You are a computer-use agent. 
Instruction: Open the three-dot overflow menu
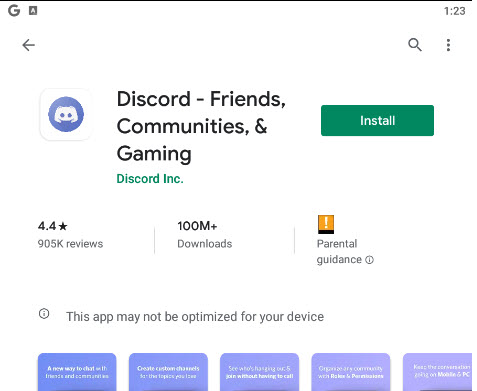448,45
